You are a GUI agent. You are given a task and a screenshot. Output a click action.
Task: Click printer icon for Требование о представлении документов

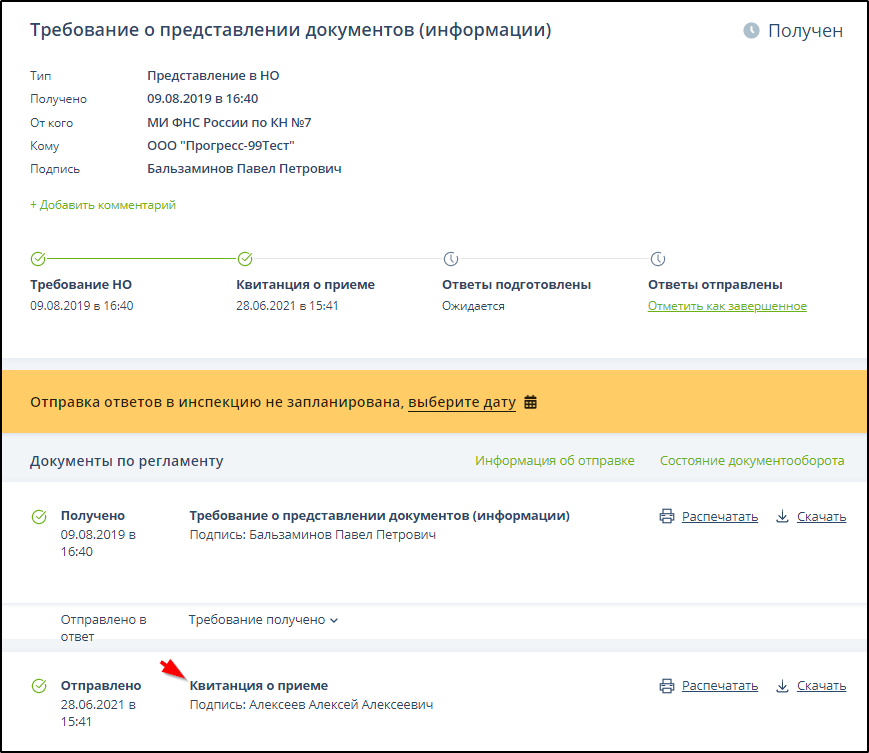point(667,517)
